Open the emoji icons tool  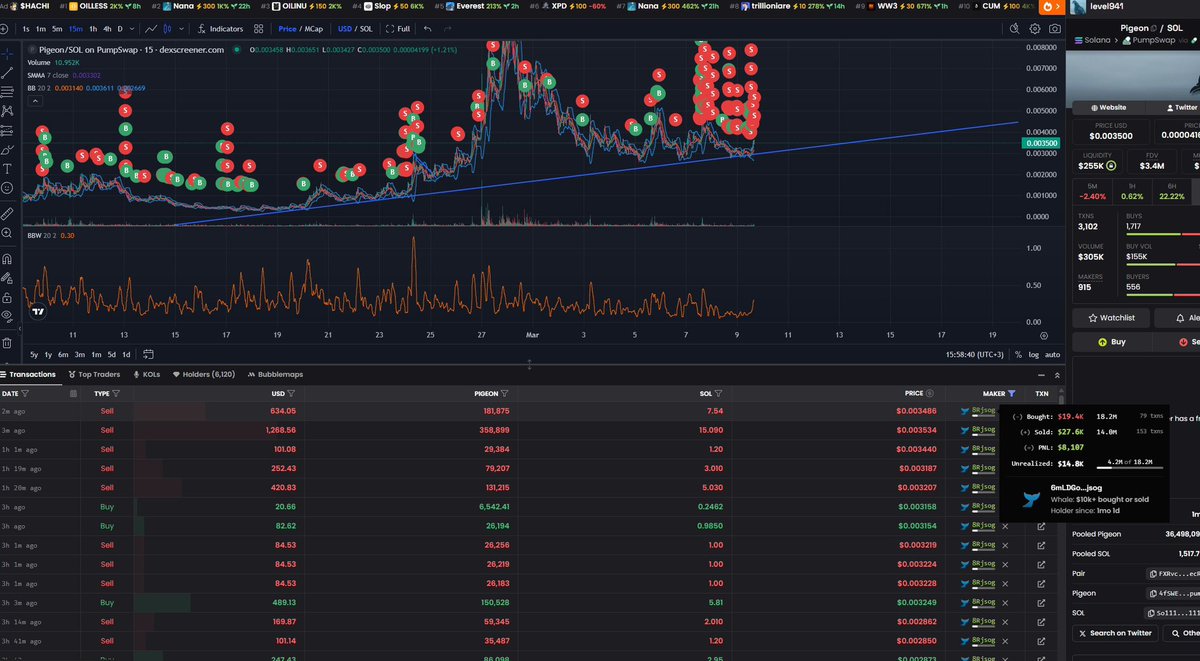point(7,188)
